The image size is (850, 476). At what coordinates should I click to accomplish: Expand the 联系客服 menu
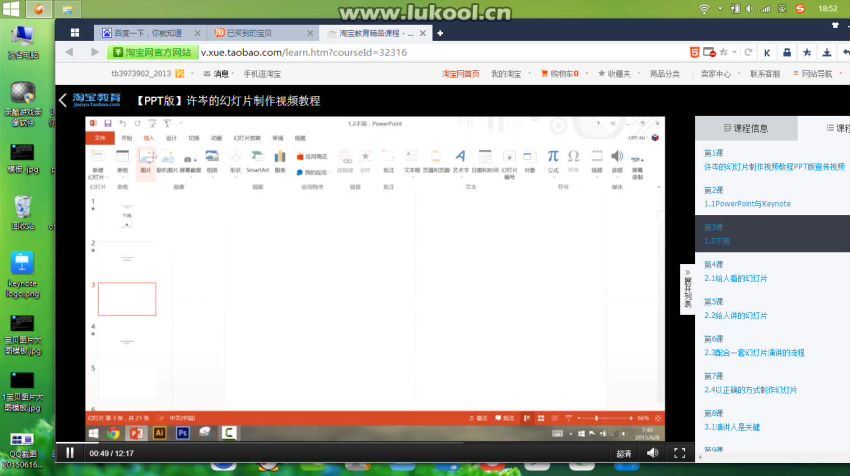pyautogui.click(x=765, y=74)
